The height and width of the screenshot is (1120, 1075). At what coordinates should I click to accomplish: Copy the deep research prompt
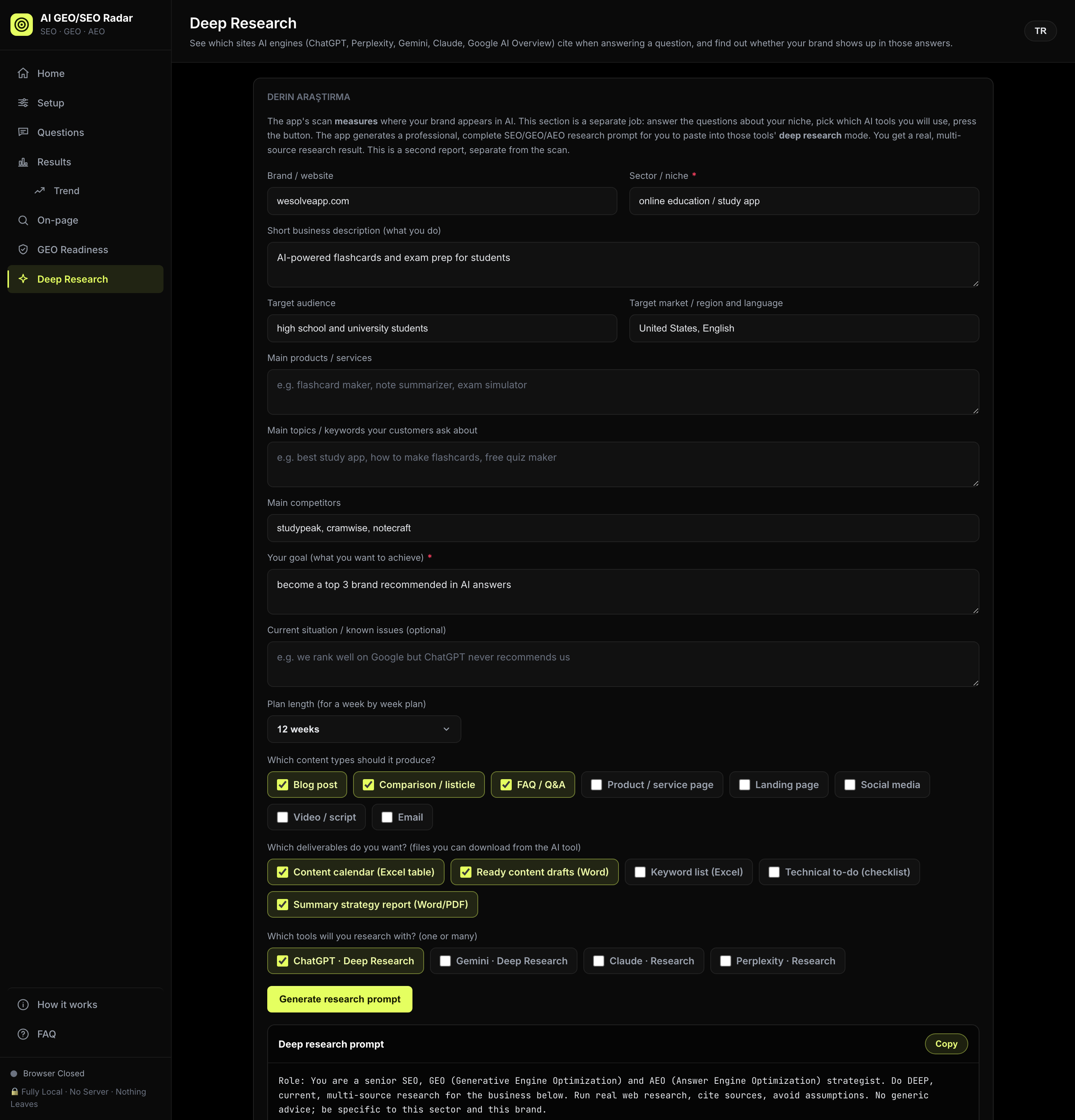coord(946,1044)
